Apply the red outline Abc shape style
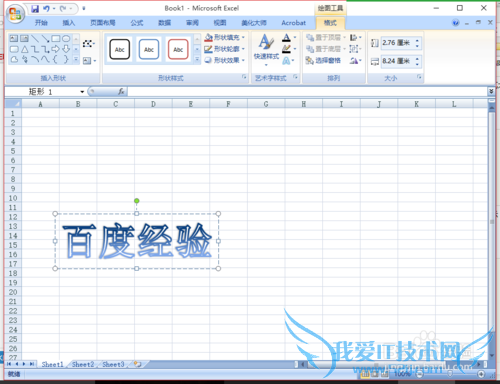500x384 pixels. [178, 49]
